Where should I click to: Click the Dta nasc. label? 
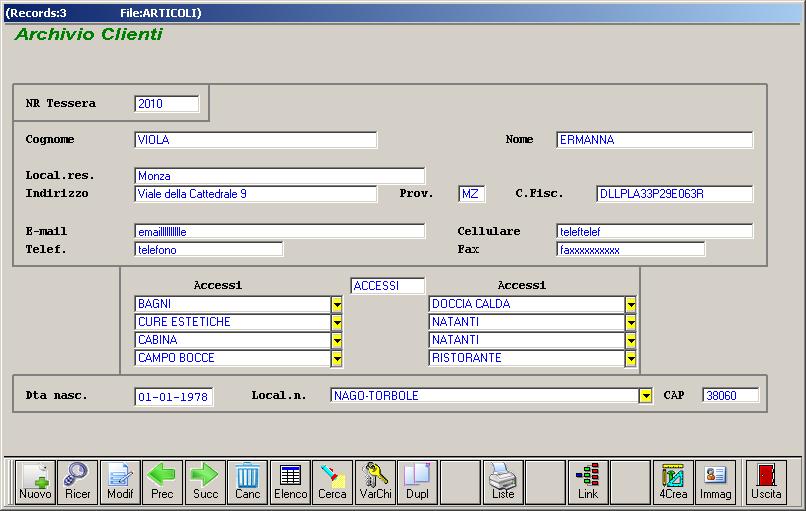point(57,395)
